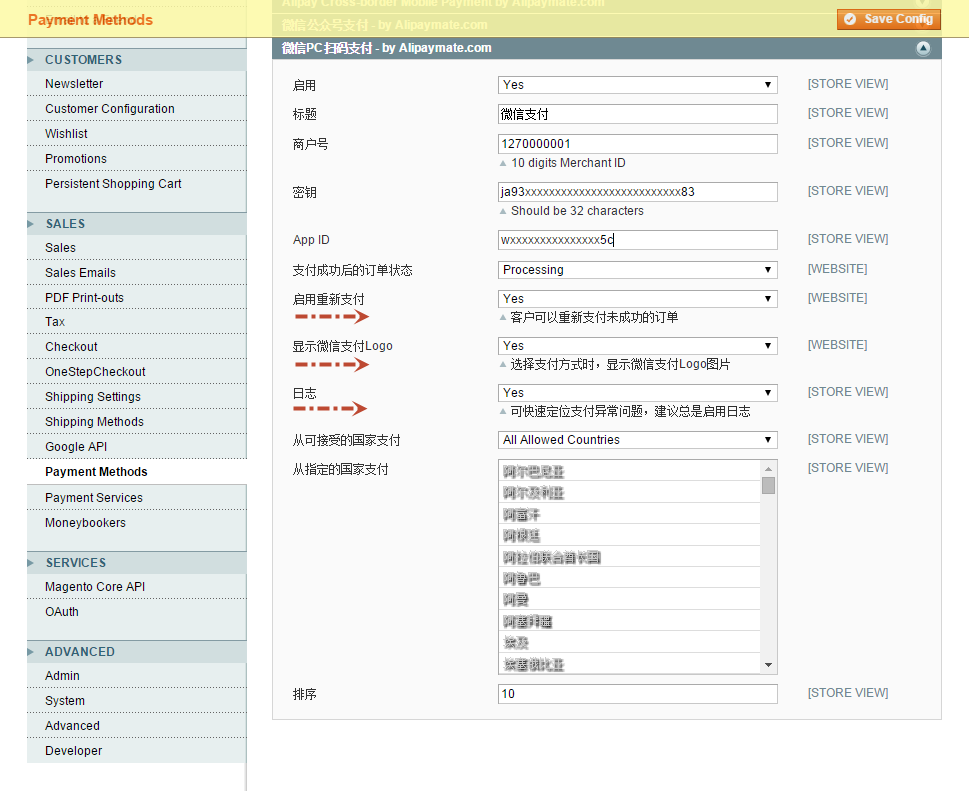Screen dimensions: 969x791
Task: Open Moneybookers settings
Action: [85, 523]
